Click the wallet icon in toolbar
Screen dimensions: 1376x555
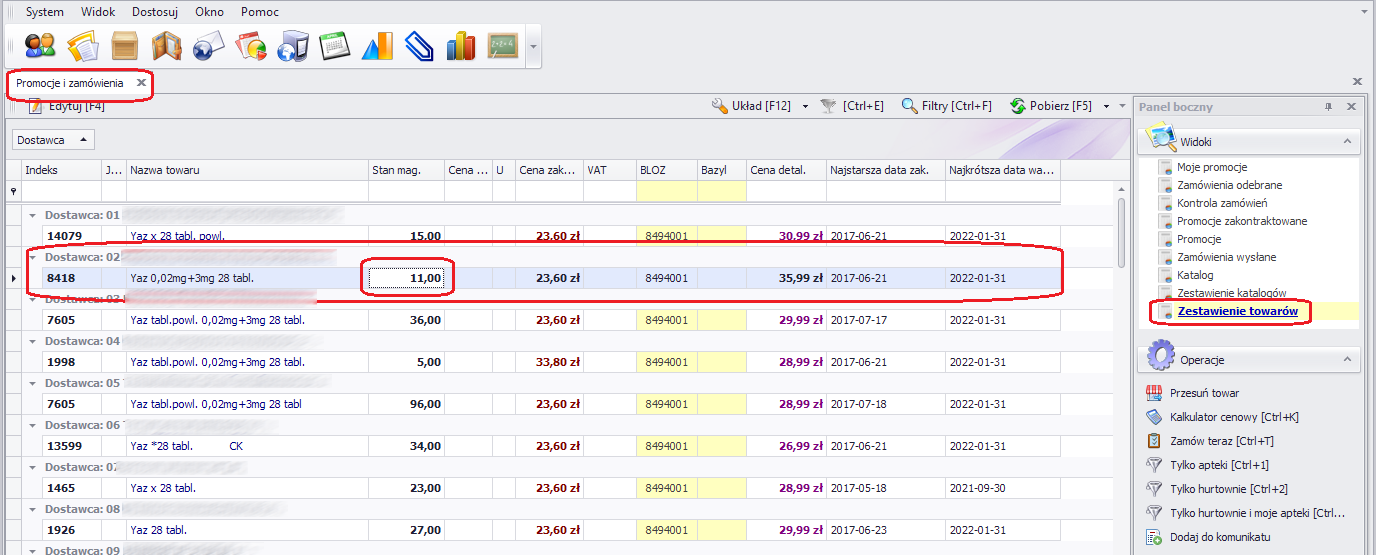166,46
